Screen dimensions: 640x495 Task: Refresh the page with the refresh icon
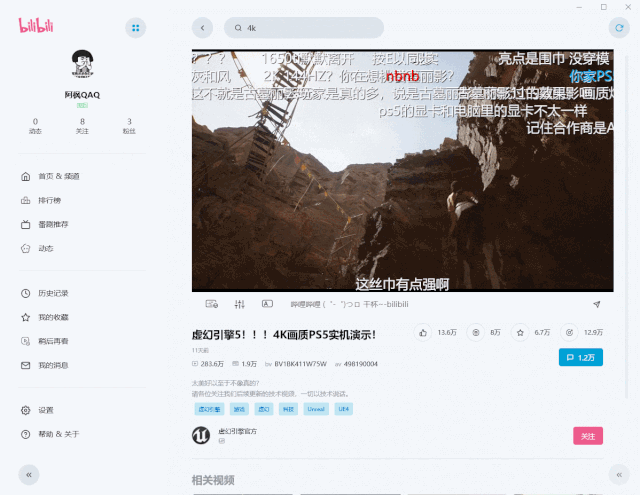pyautogui.click(x=619, y=28)
